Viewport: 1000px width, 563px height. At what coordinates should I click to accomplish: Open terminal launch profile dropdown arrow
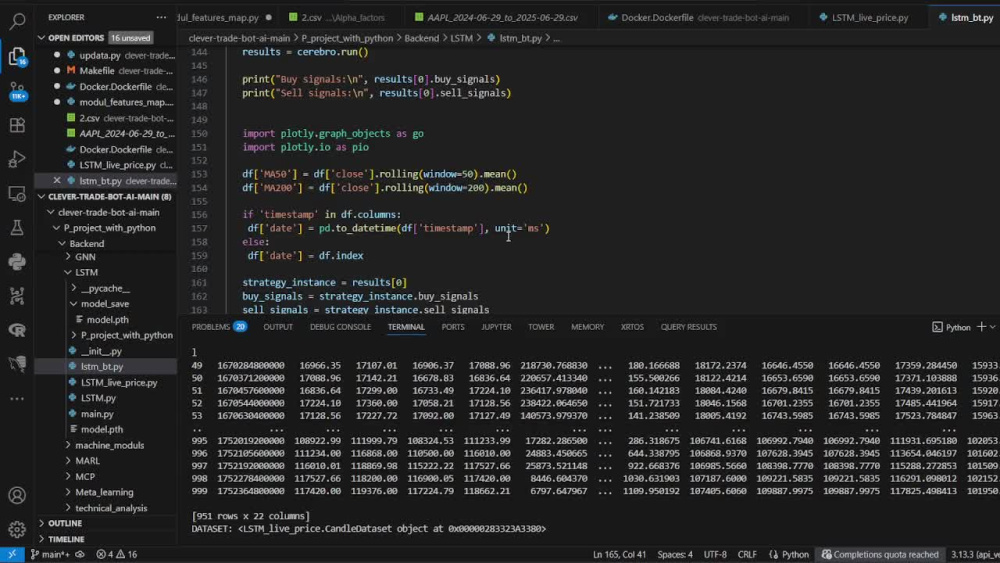tap(992, 327)
